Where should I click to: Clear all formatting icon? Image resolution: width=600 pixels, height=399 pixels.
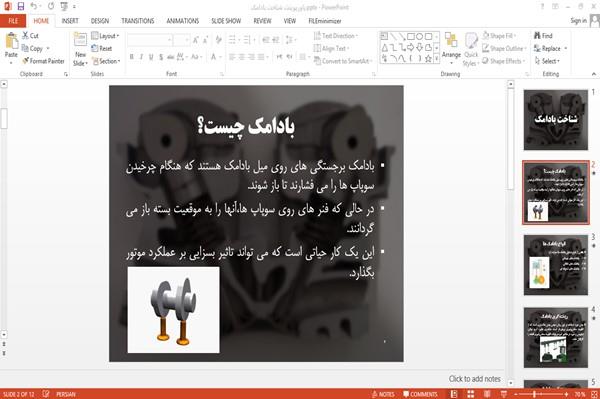tap(218, 39)
